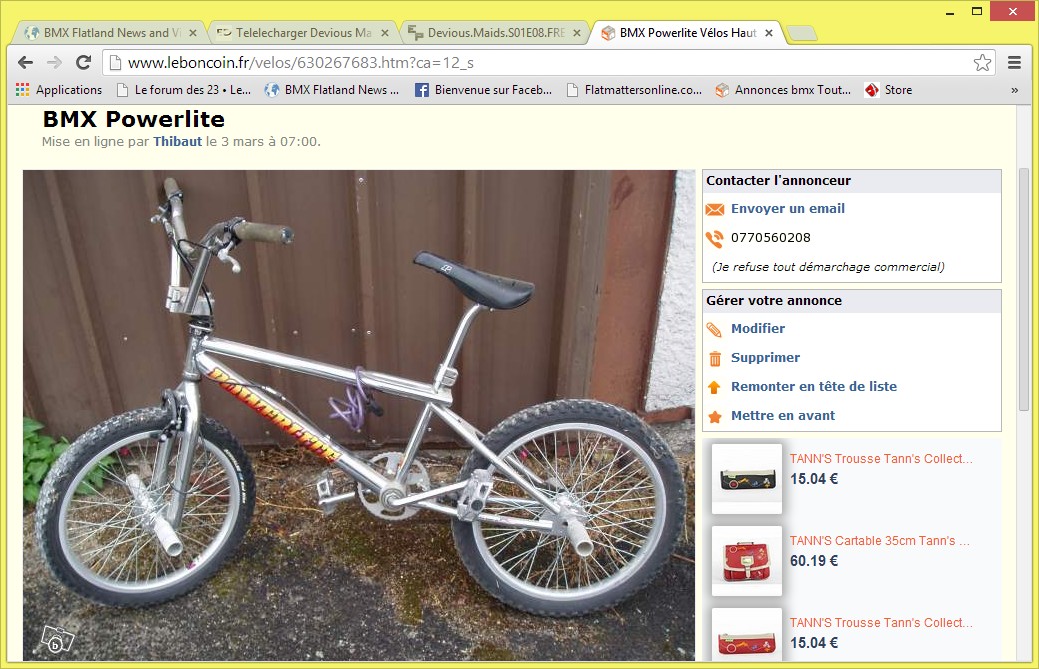1039x669 pixels.
Task: Close the Devious.Maids.S01E08 tab
Action: [576, 32]
